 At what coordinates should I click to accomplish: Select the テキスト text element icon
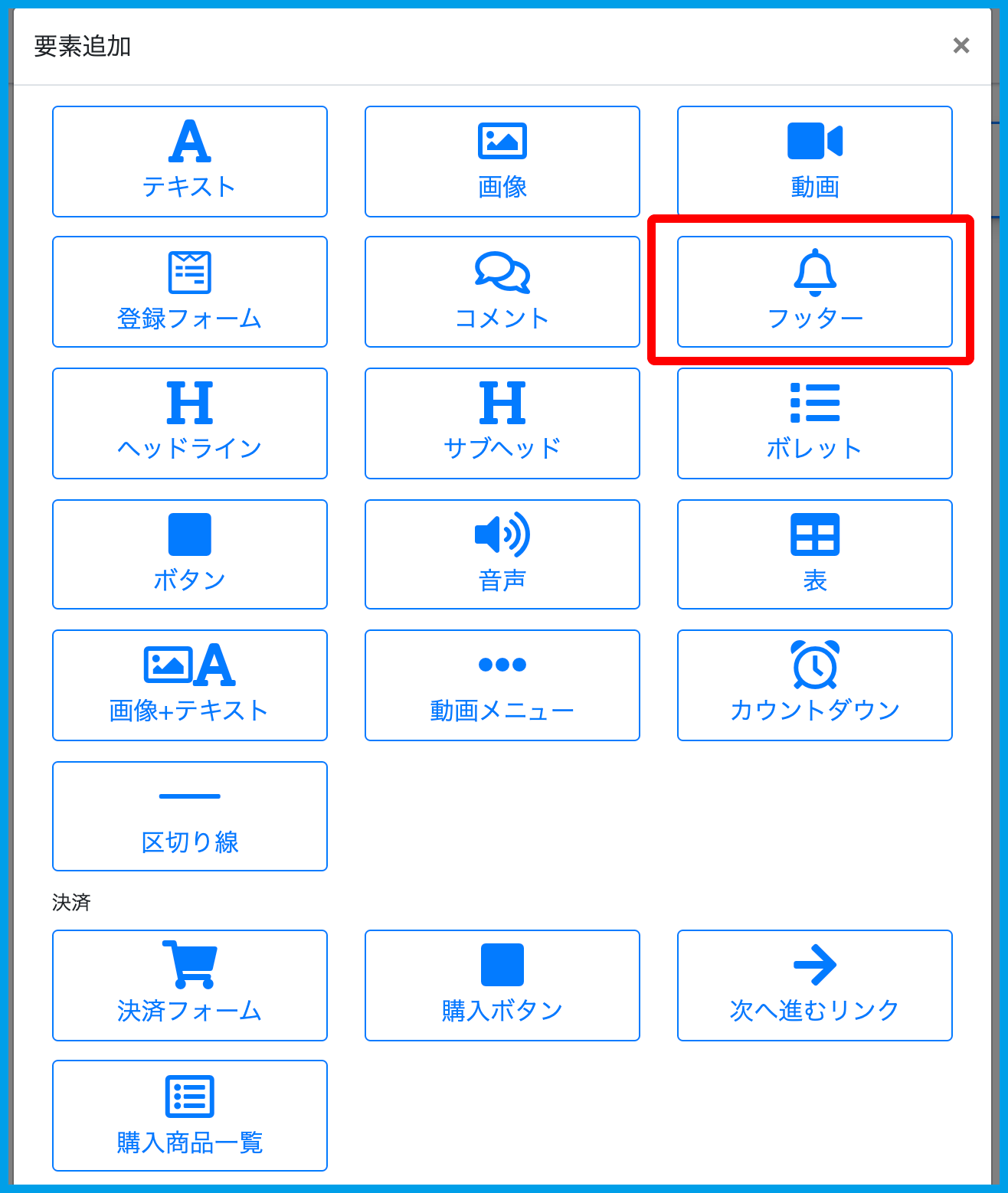click(x=189, y=142)
